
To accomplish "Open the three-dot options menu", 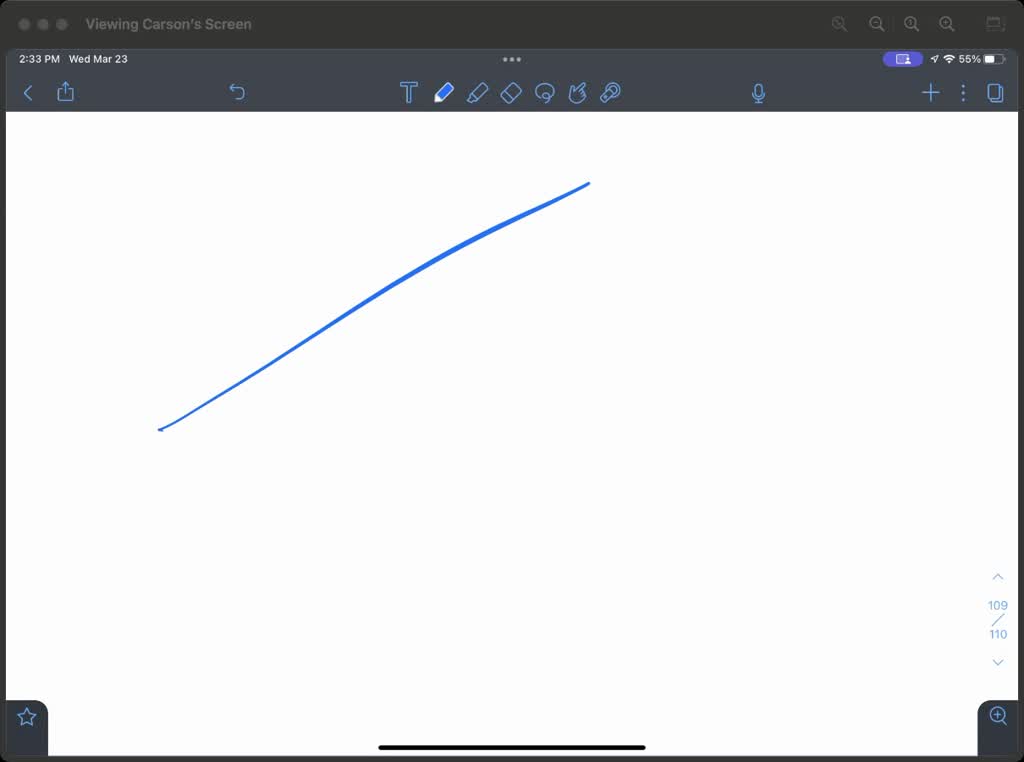I will [963, 92].
